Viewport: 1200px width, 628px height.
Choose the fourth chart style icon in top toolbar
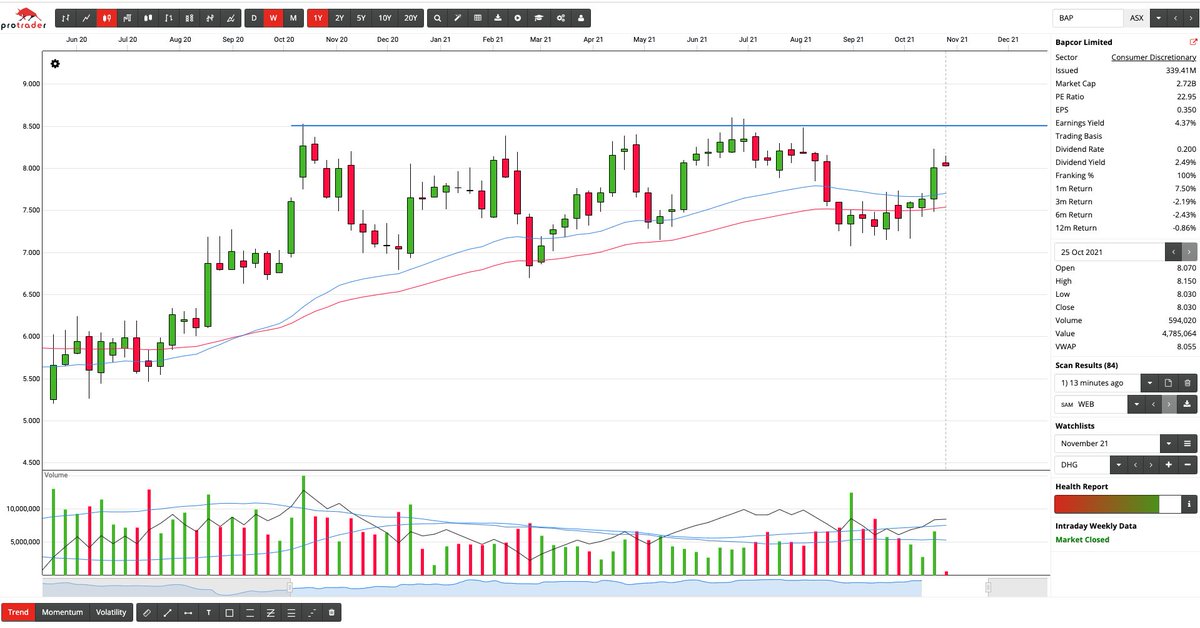128,18
